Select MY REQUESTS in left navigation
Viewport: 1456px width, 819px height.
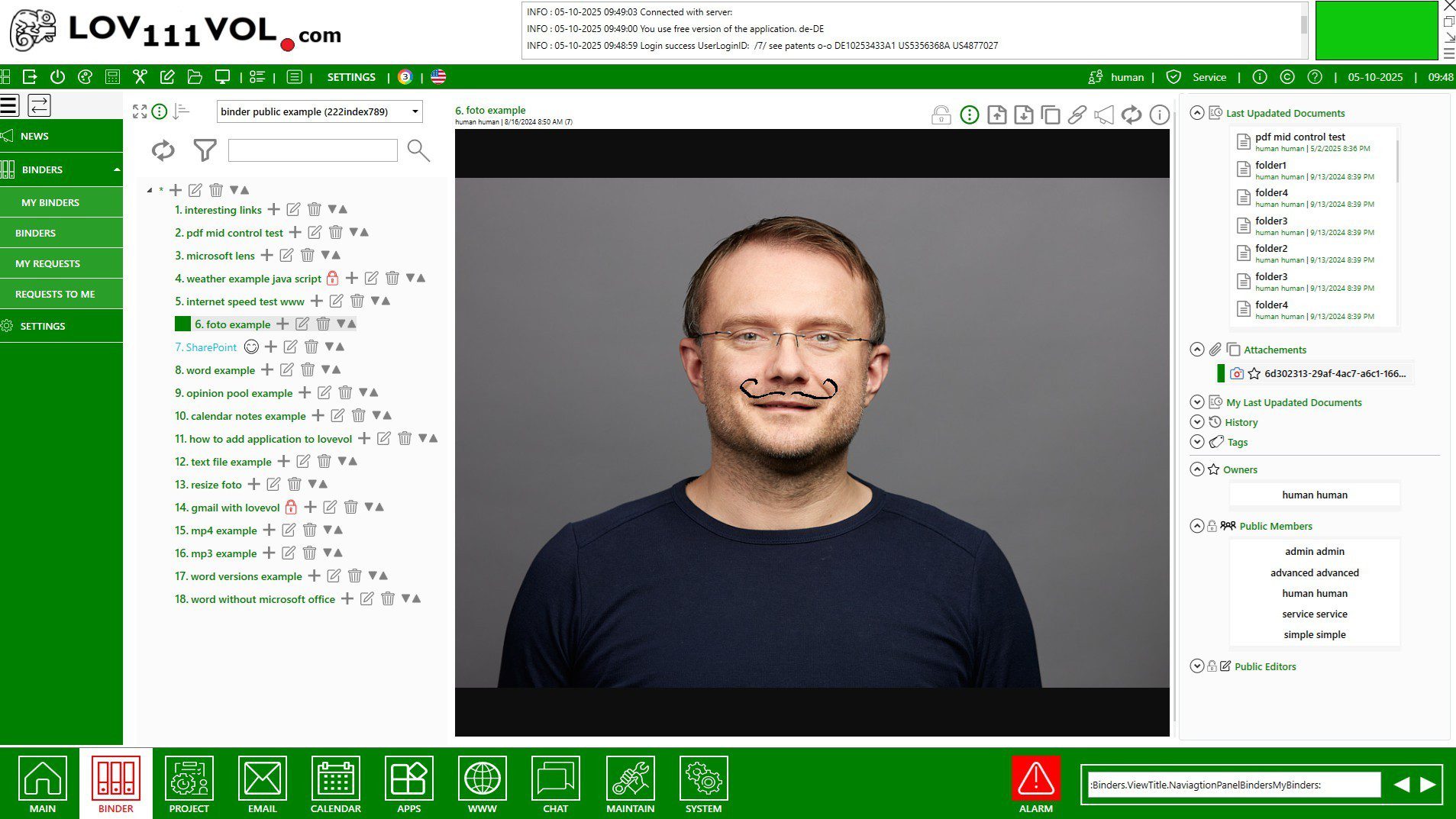47,263
